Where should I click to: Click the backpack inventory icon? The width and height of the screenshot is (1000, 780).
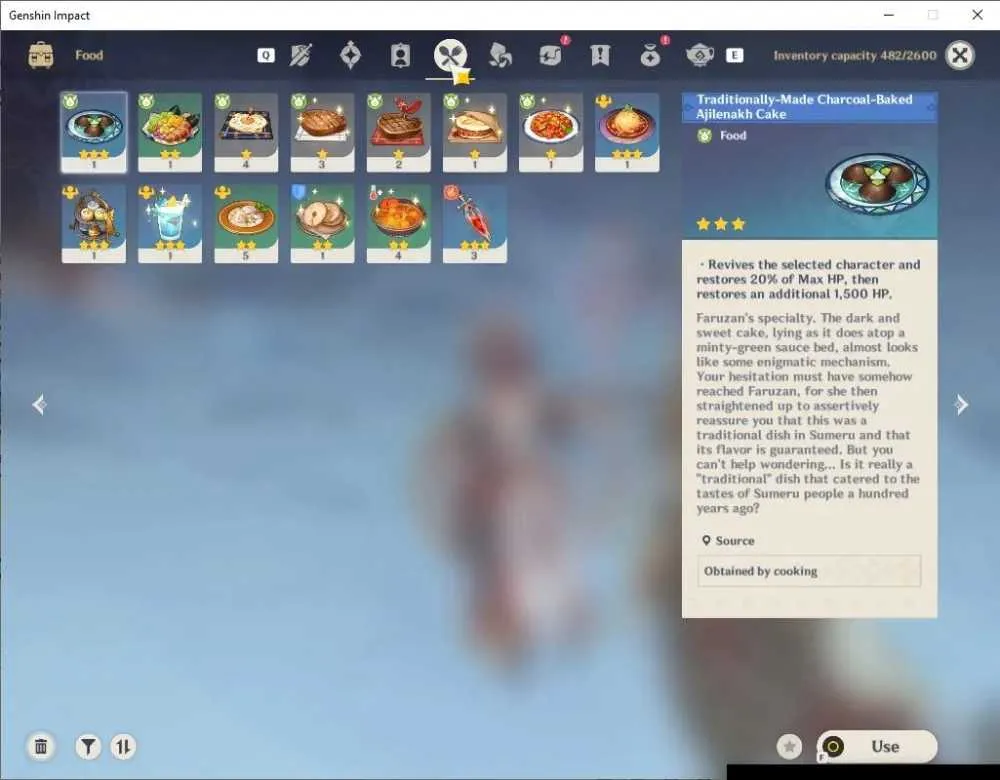point(41,55)
